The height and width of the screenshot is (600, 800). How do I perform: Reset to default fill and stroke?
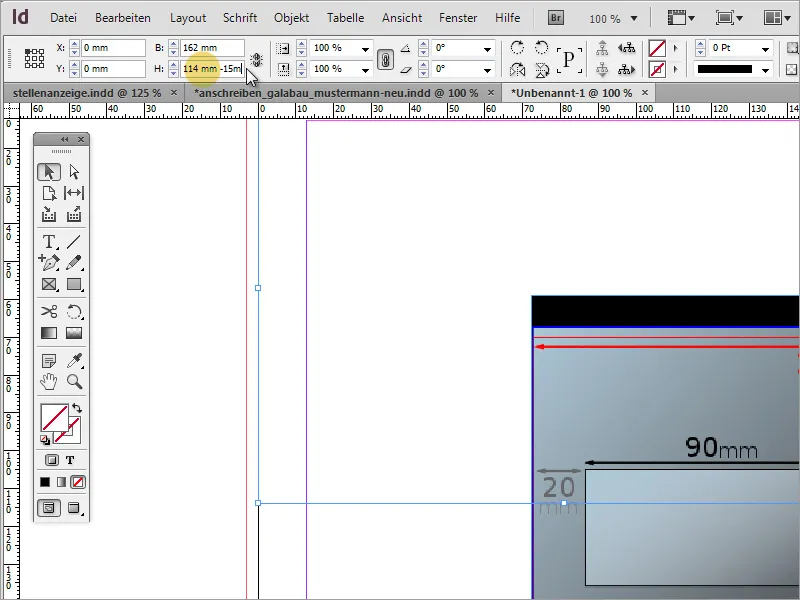45,439
